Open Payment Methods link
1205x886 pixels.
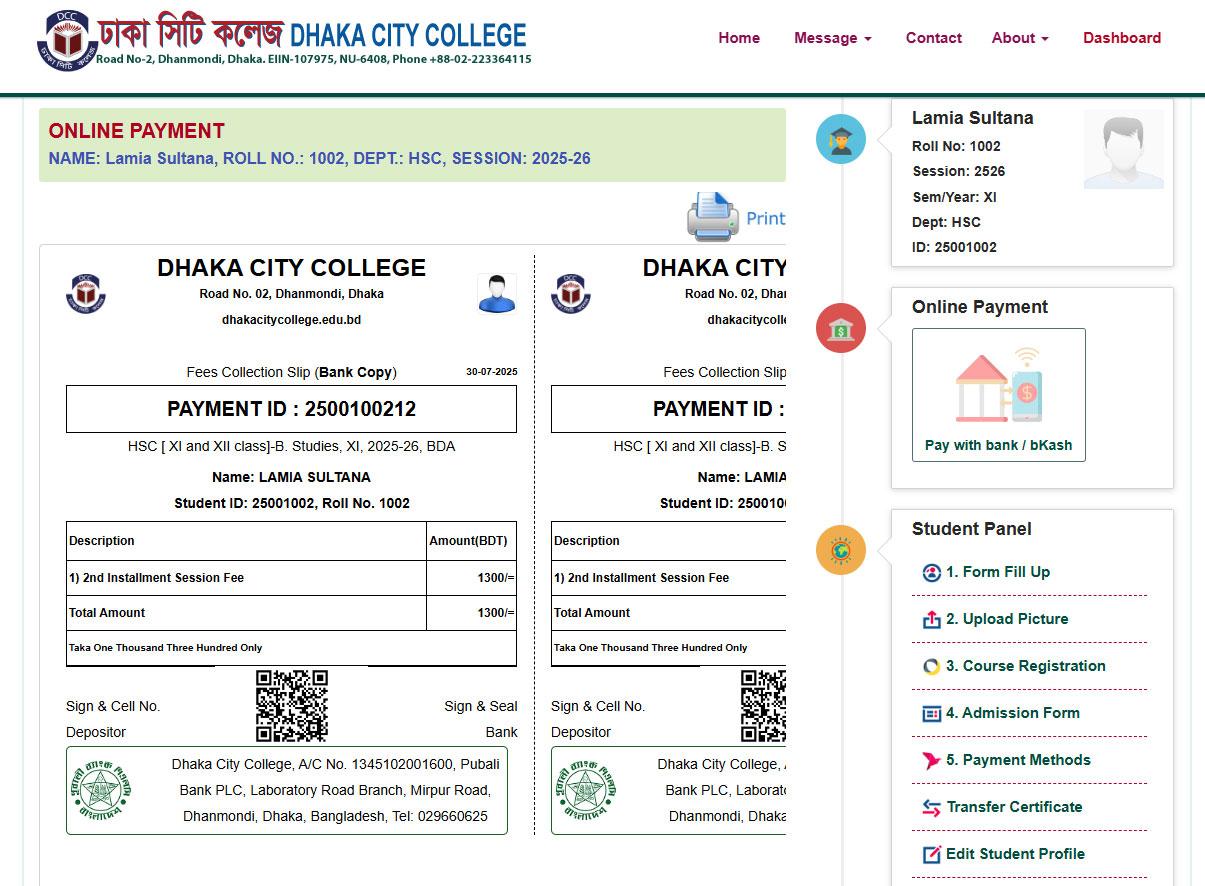[1017, 760]
